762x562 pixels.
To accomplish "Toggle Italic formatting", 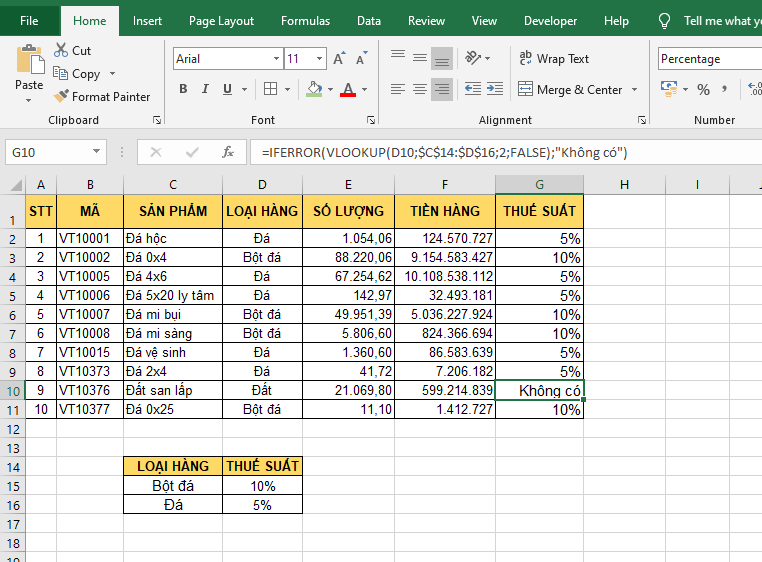I will (x=208, y=90).
